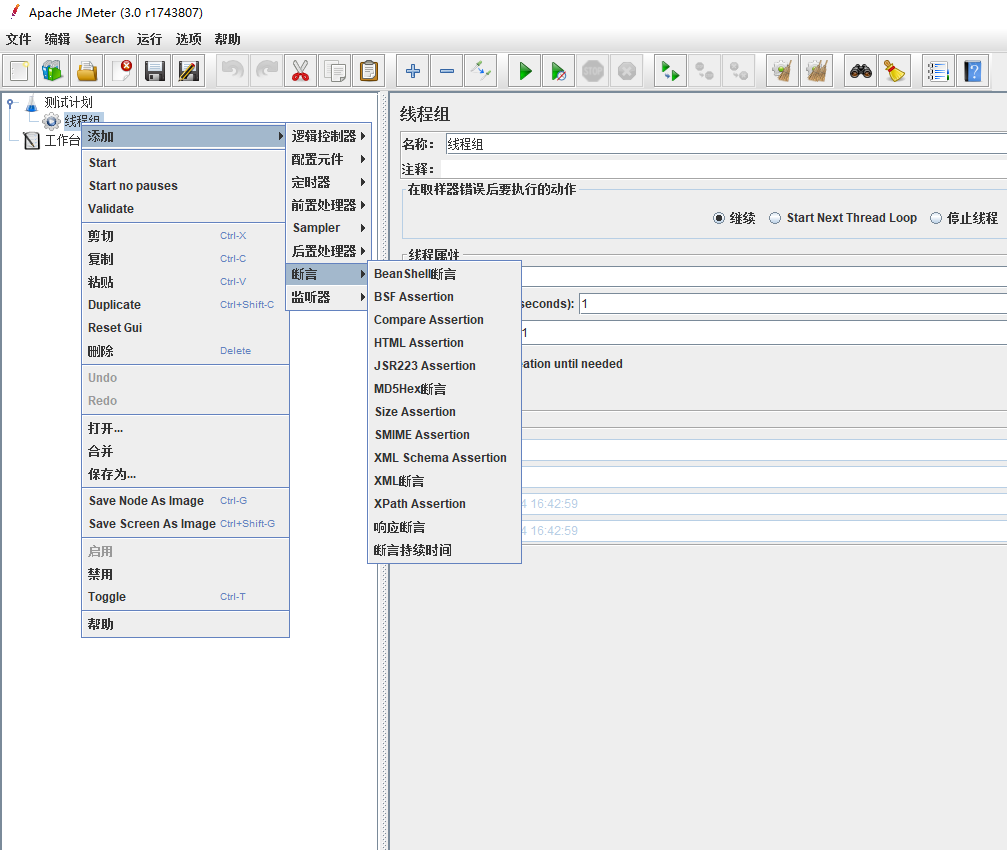Click the Copy toolbar icon
1007x850 pixels.
[x=335, y=71]
